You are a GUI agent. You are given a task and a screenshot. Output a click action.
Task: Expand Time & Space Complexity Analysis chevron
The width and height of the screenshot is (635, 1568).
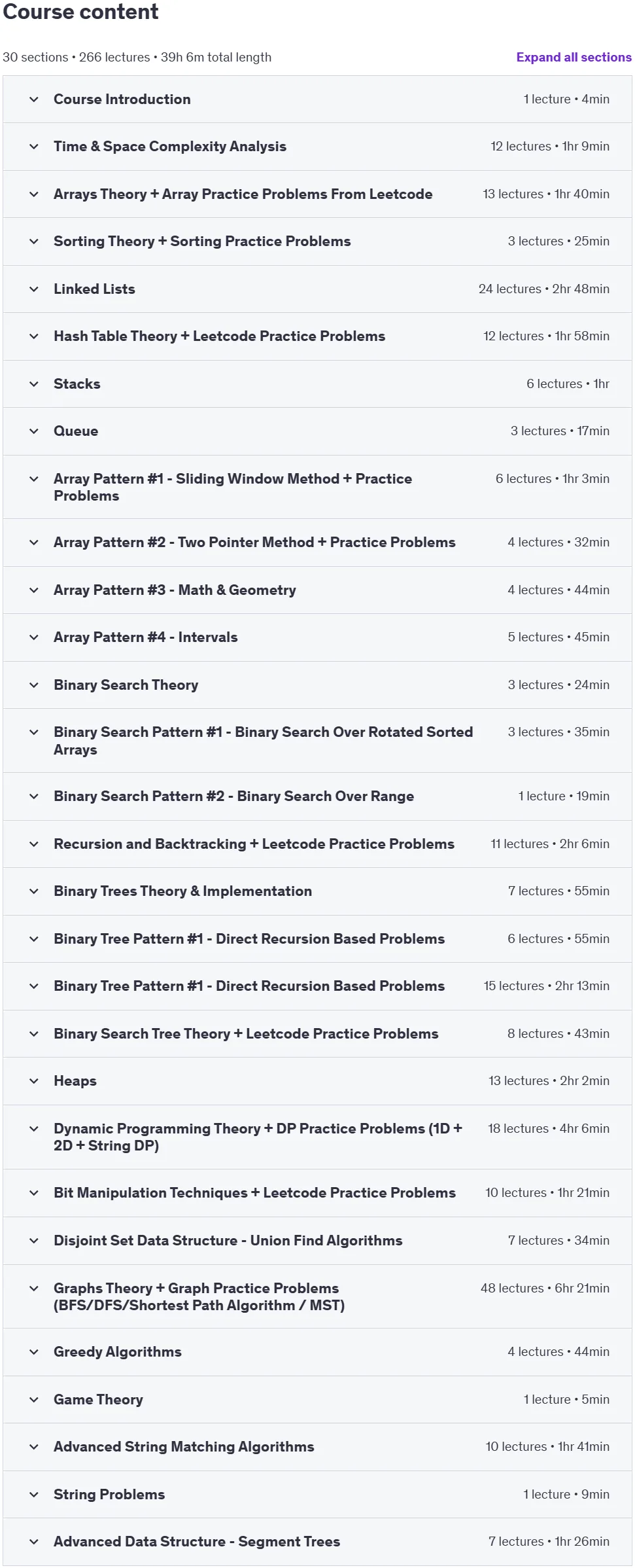click(34, 147)
